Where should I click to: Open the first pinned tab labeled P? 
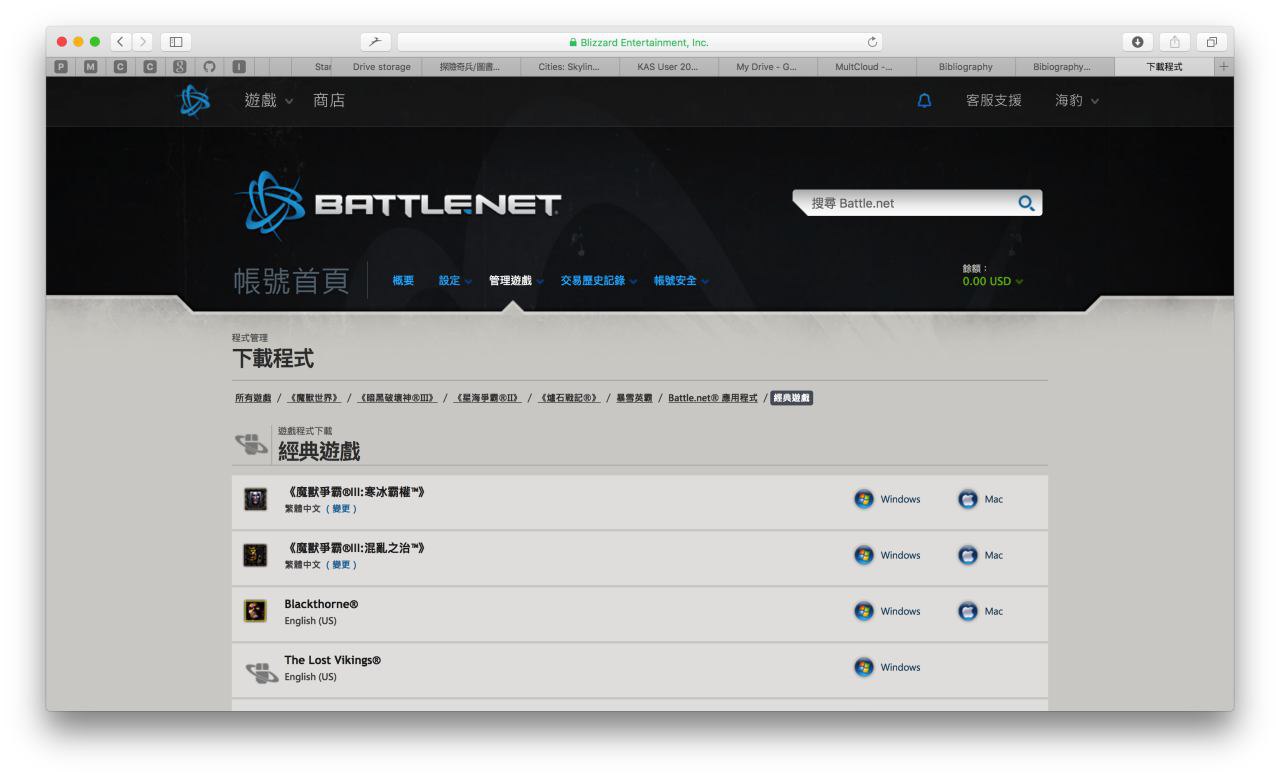tap(63, 67)
